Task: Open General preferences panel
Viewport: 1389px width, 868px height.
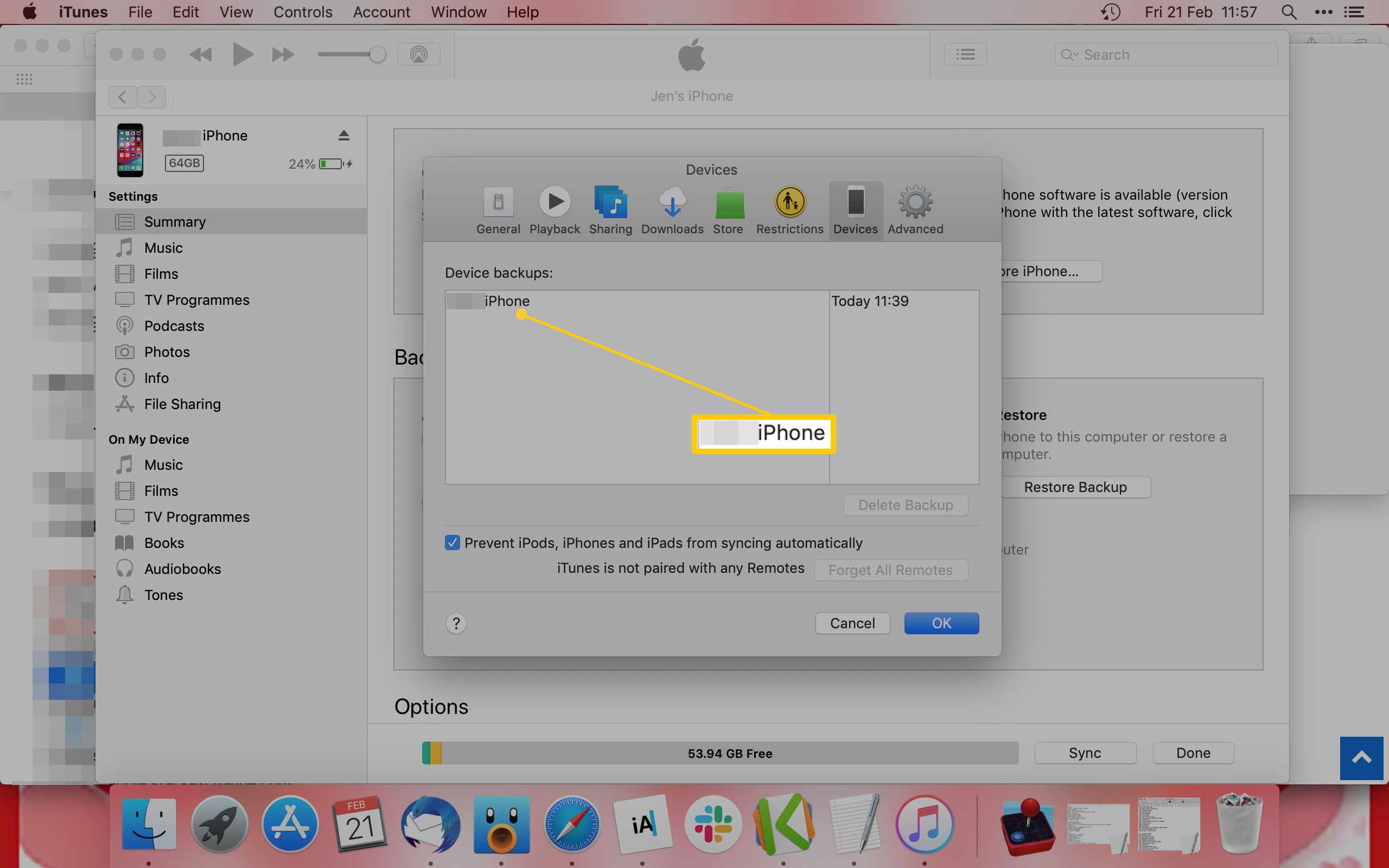Action: (498, 209)
